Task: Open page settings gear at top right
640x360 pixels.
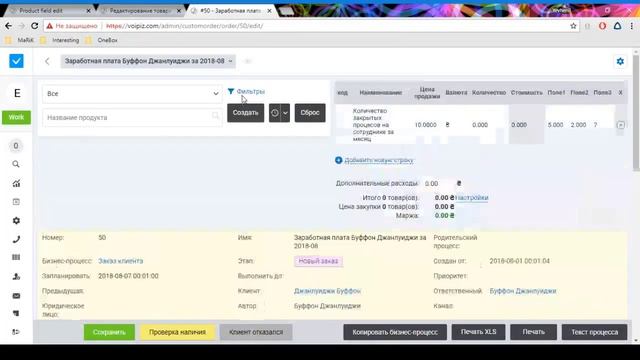Action: point(620,61)
